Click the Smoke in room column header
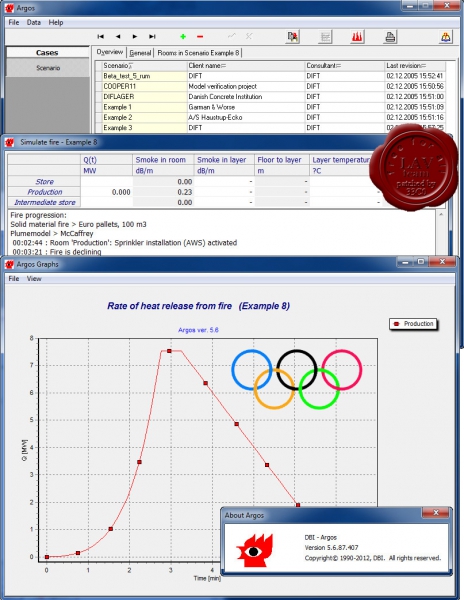Viewport: 464px width, 600px height. click(x=163, y=160)
